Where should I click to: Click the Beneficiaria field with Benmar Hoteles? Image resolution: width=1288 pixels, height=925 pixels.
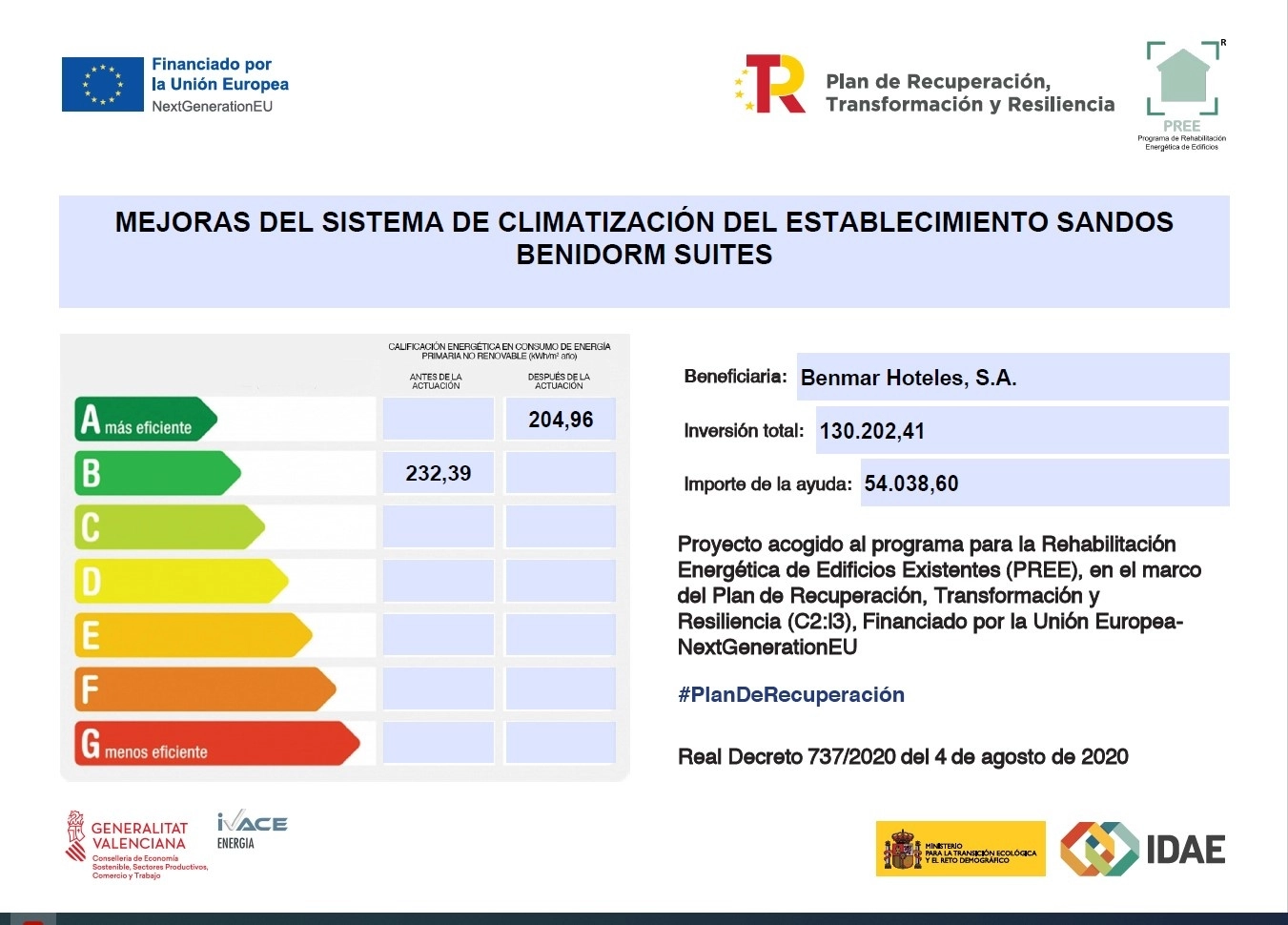click(1012, 378)
